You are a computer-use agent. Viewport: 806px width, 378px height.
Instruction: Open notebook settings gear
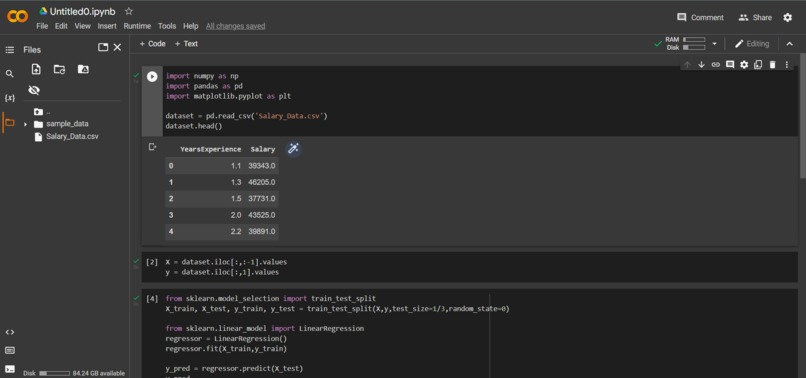click(x=787, y=17)
